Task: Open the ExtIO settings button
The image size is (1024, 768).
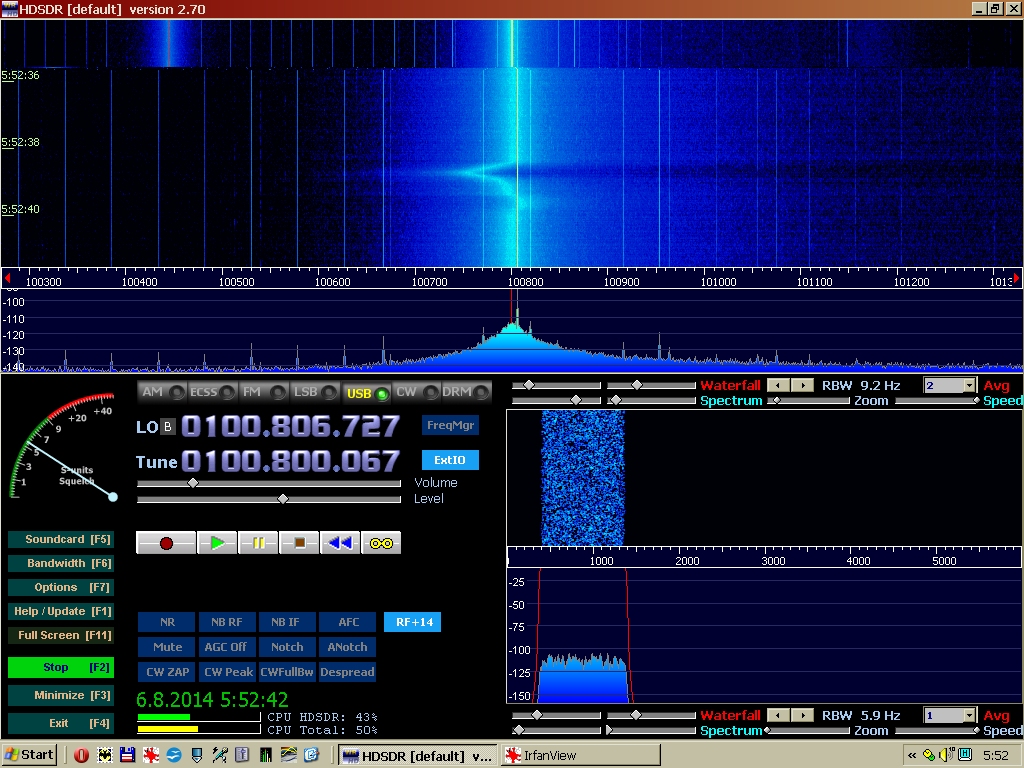Action: (451, 460)
